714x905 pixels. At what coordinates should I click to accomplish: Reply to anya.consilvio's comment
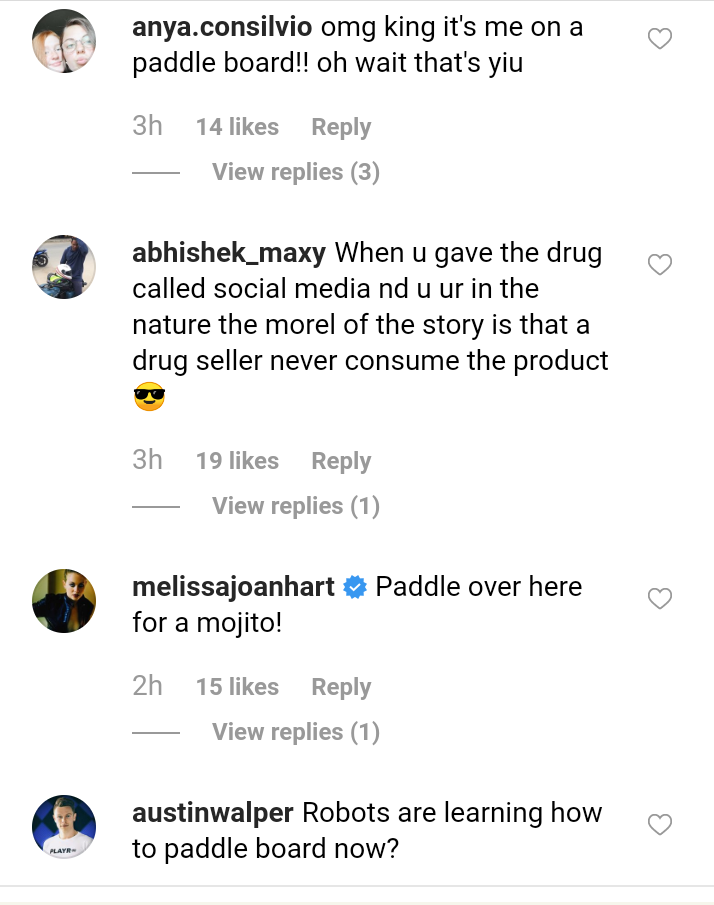tap(341, 127)
